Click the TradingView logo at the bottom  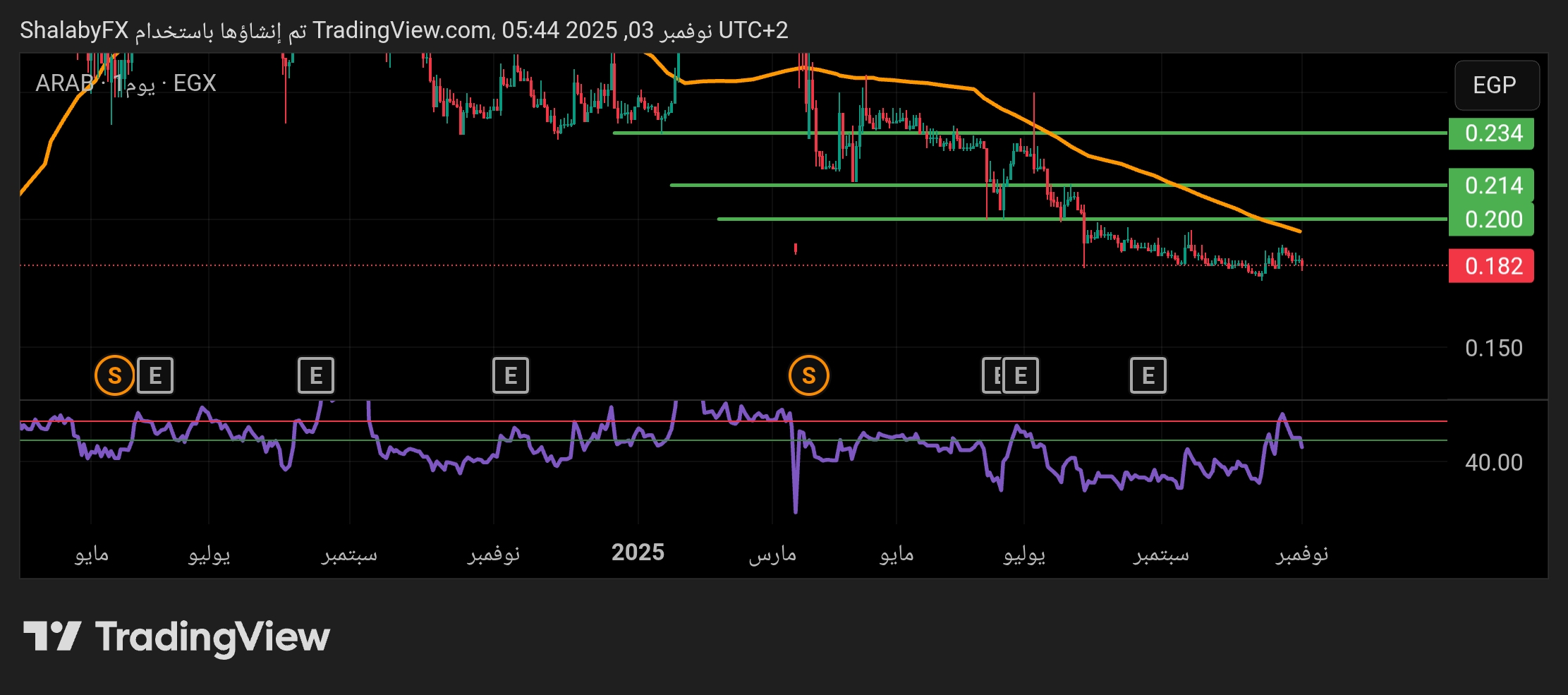[176, 636]
